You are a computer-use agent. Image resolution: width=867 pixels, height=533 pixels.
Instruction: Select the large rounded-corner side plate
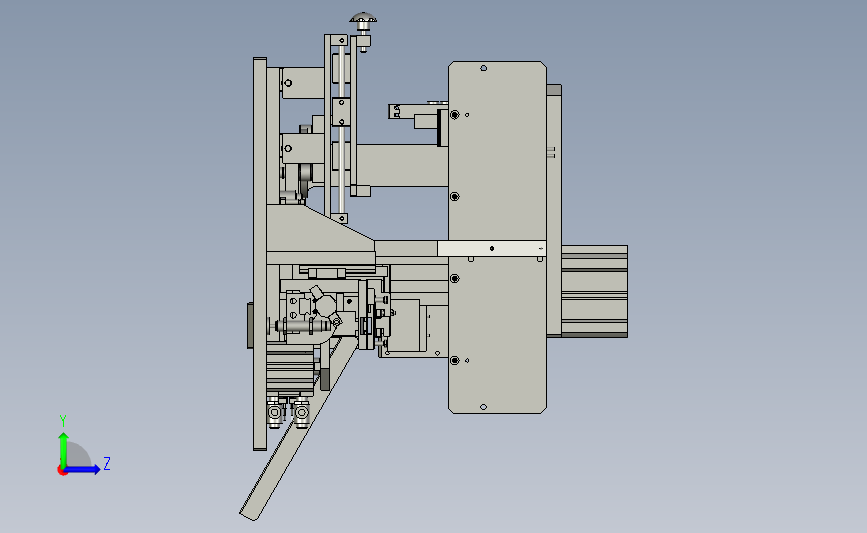click(497, 237)
